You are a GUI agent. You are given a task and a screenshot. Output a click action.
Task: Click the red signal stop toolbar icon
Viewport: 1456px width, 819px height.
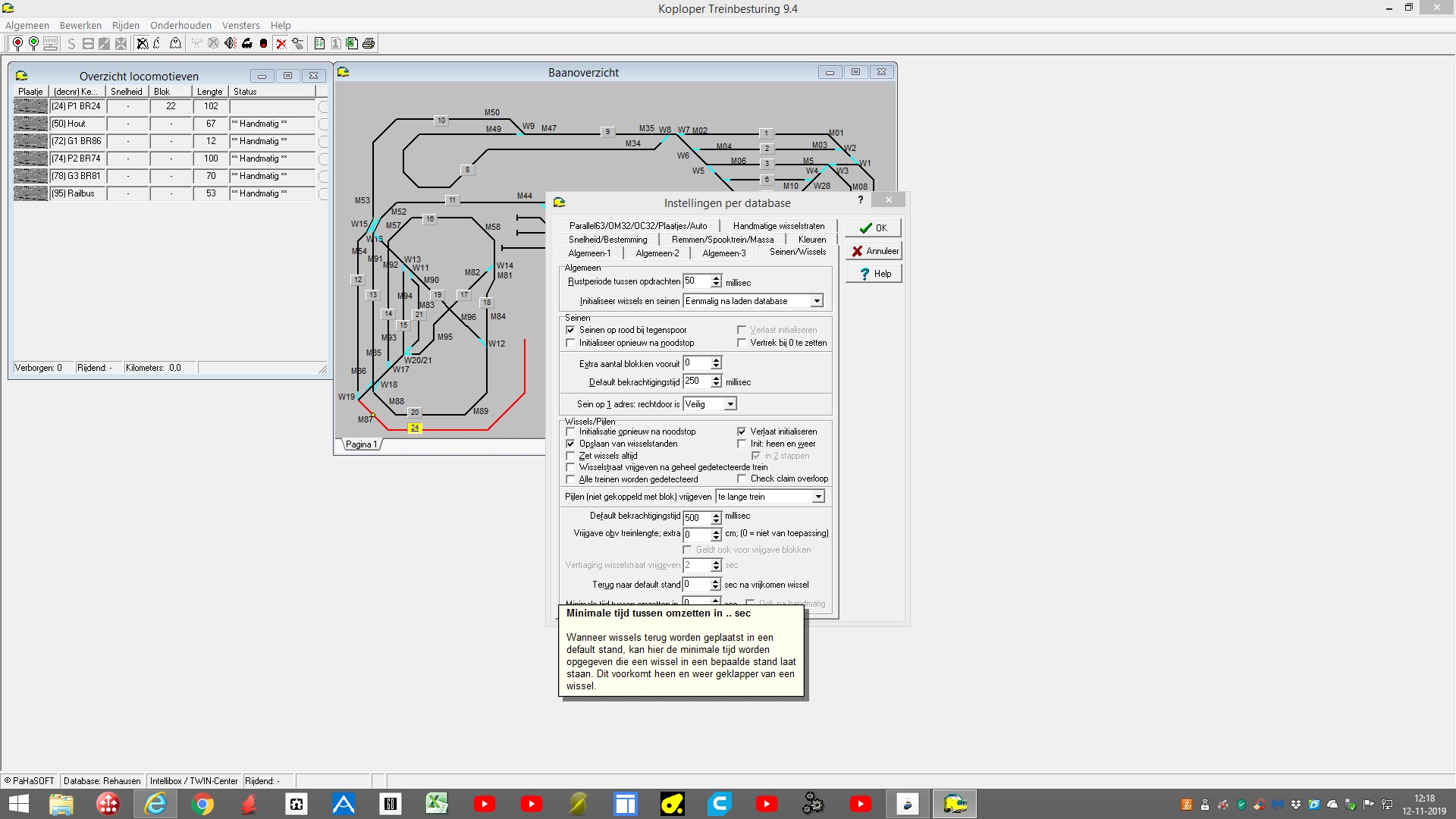[x=17, y=43]
